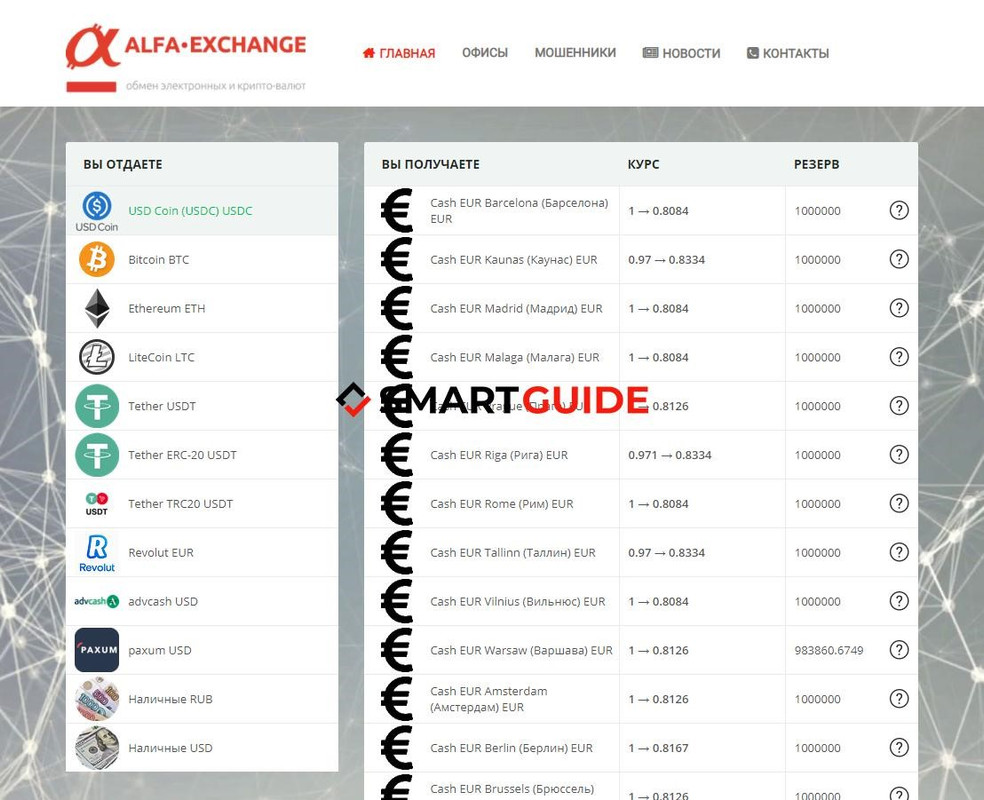Select Cash EUR Warsaw (Варшава) EUR
984x800 pixels.
coord(521,650)
